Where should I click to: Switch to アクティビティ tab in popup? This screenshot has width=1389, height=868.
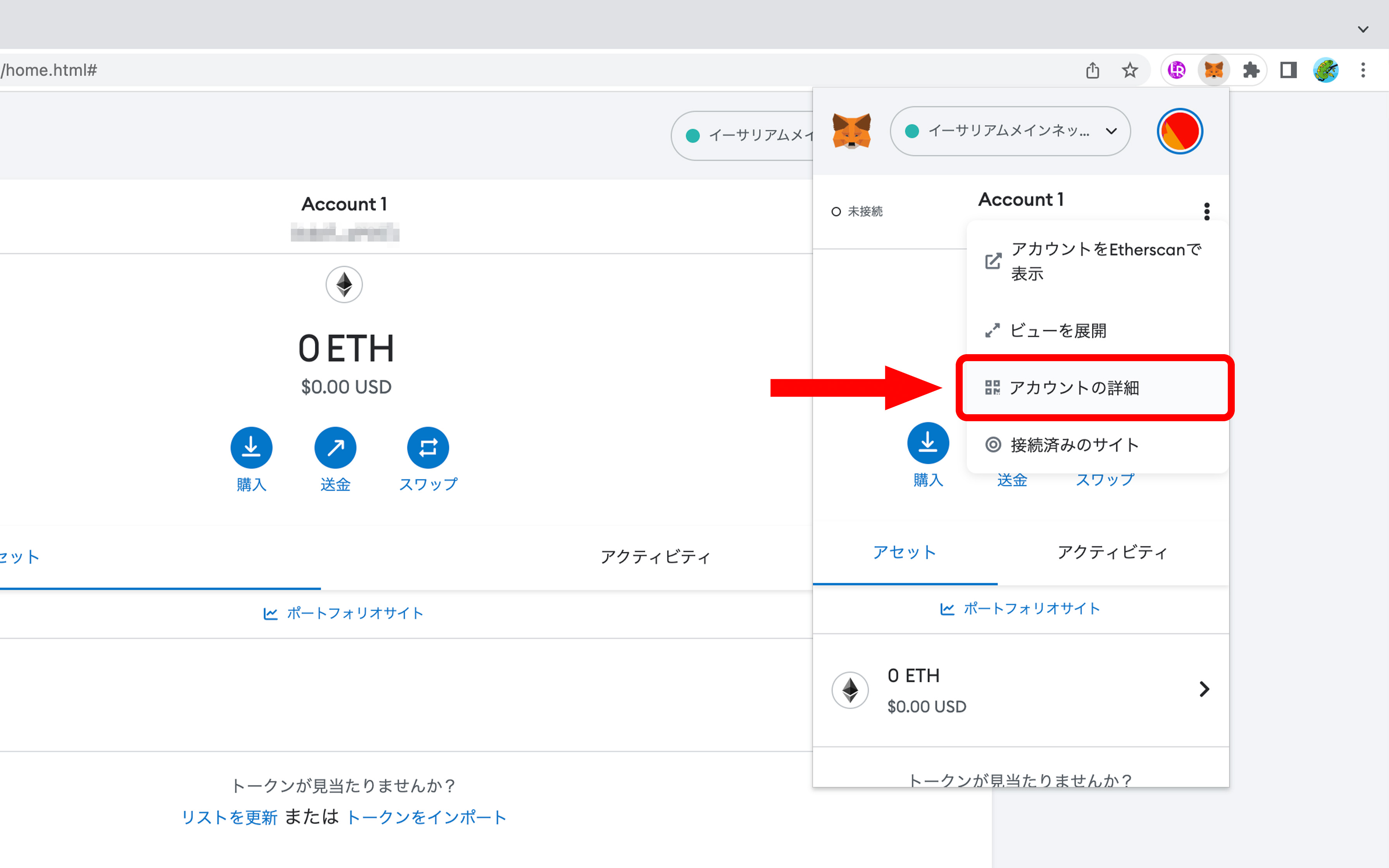click(1112, 552)
